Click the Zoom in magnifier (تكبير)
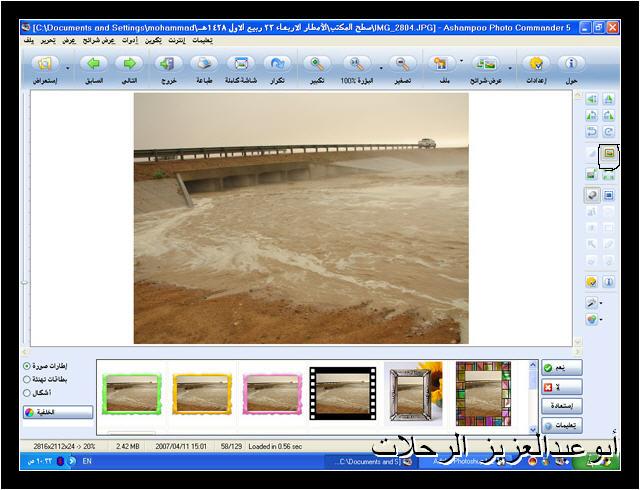Screen dimensions: 640x490 [x=317, y=64]
